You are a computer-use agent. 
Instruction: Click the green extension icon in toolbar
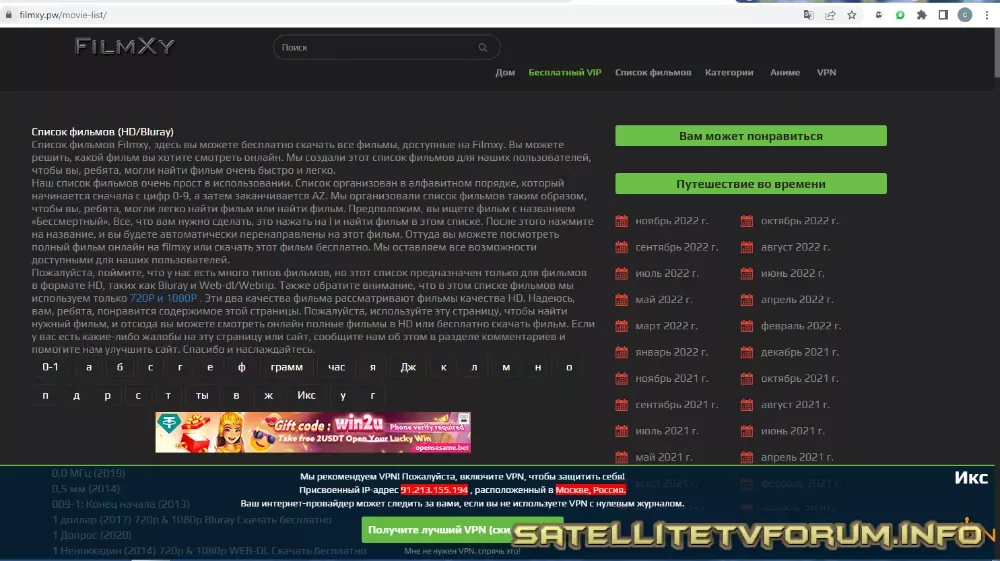pyautogui.click(x=900, y=15)
